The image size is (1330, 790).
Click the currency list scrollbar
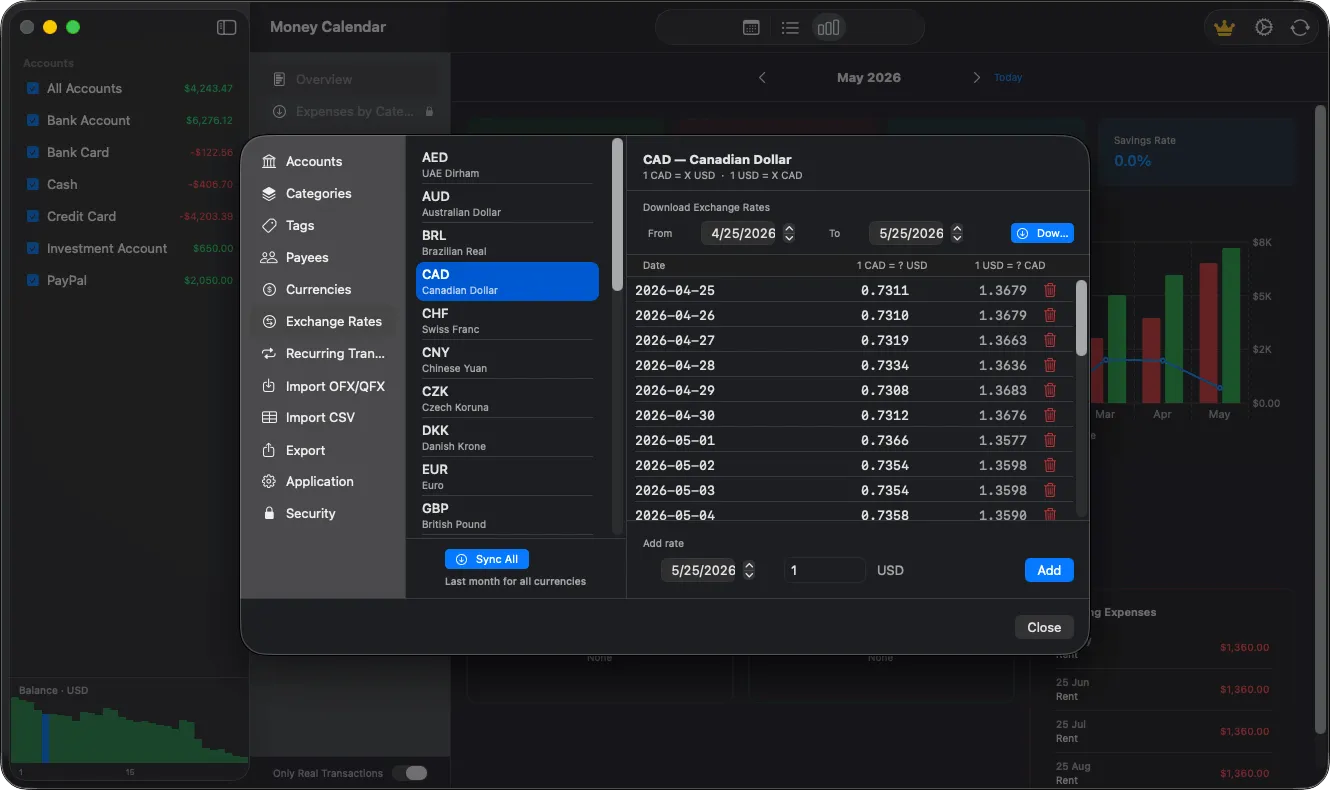(617, 214)
